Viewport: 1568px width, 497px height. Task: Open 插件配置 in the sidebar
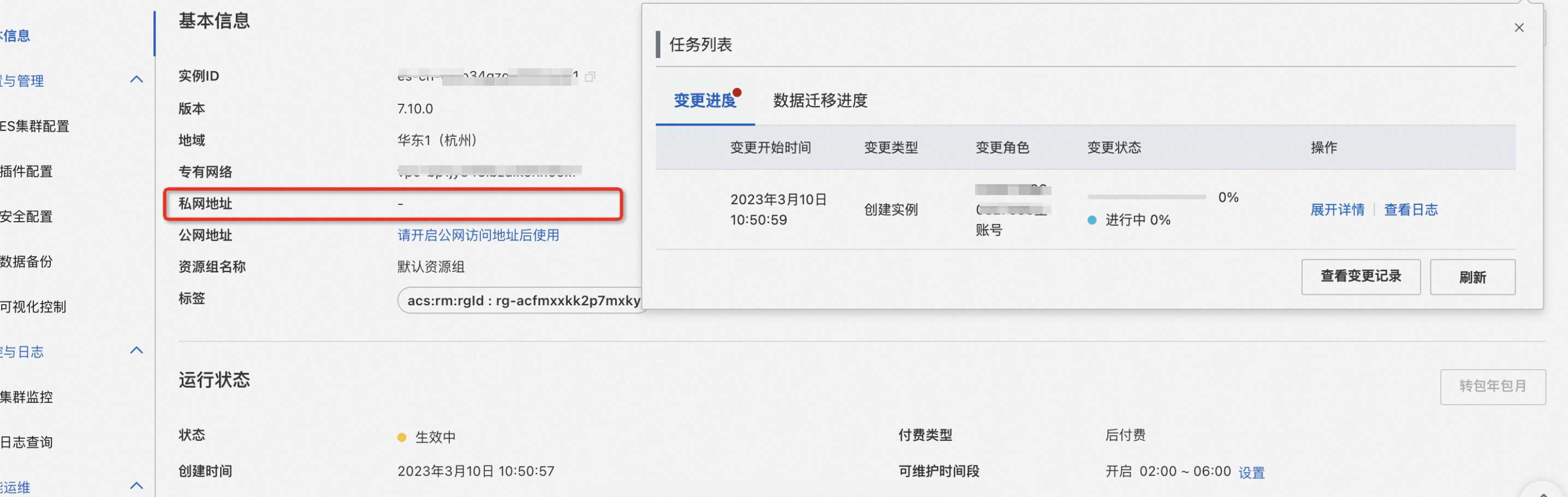click(x=26, y=171)
